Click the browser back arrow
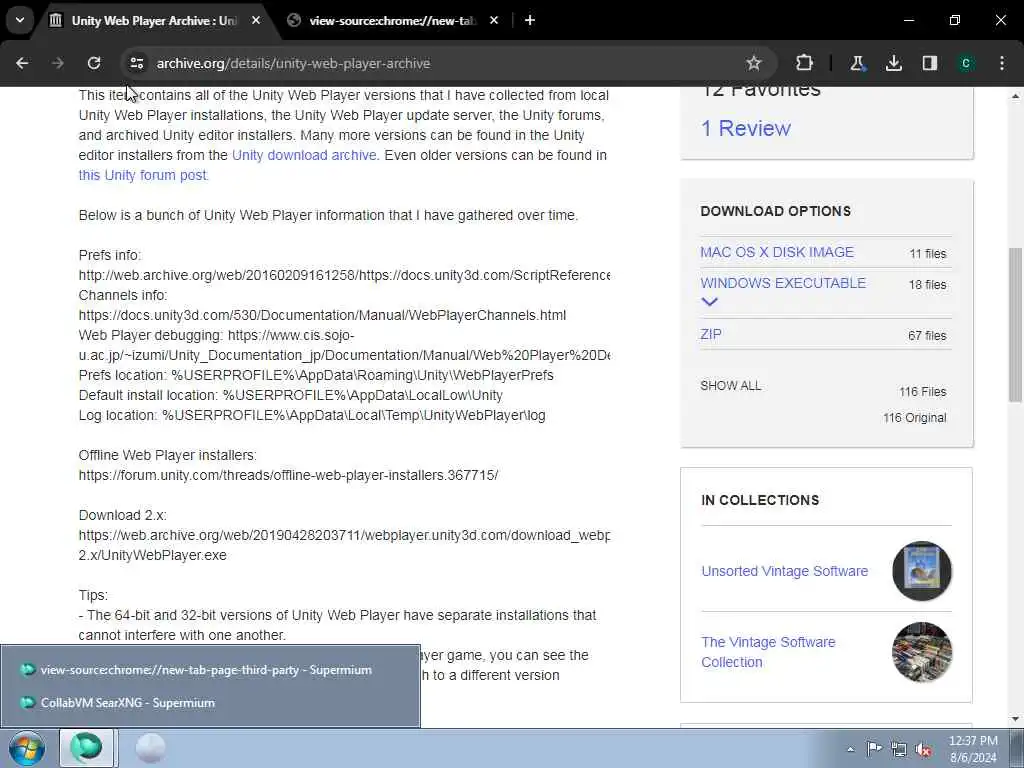Image resolution: width=1024 pixels, height=768 pixels. tap(22, 63)
